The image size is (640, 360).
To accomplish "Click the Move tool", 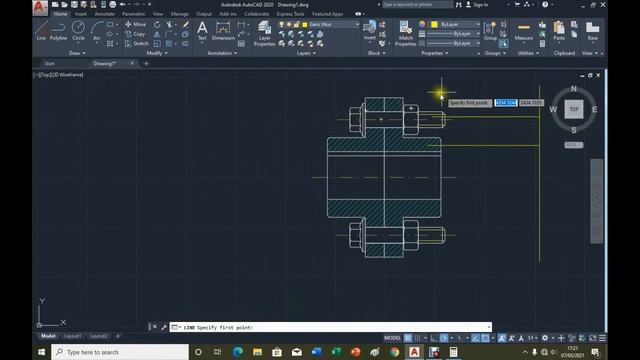I will coord(136,24).
